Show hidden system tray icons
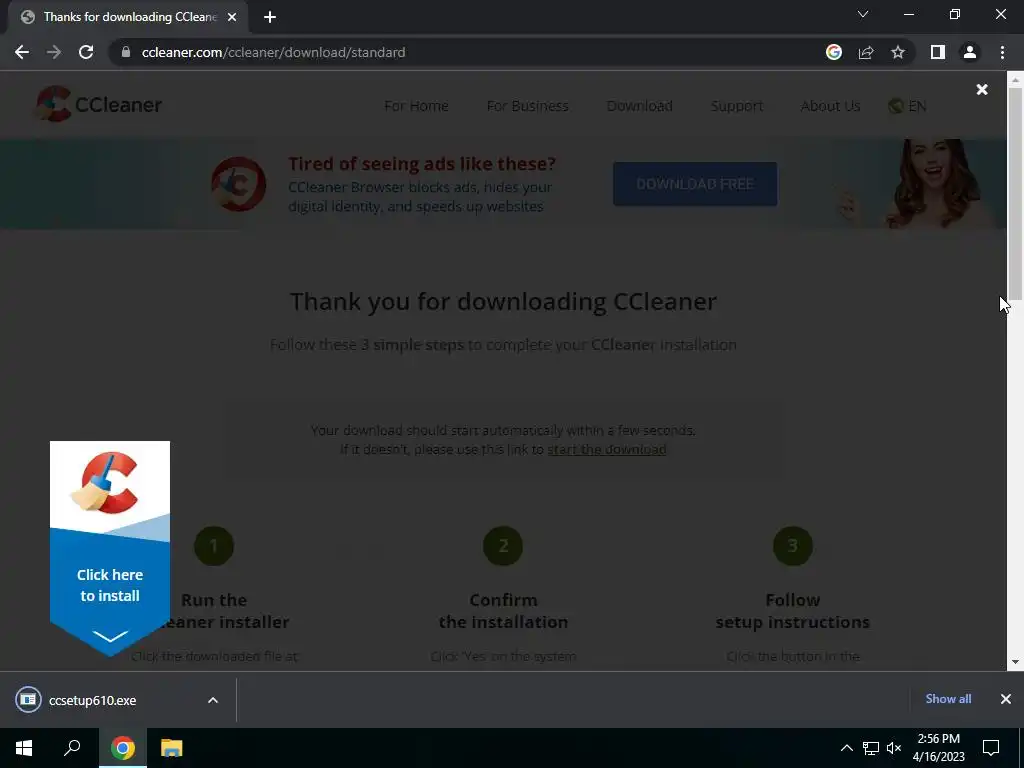The image size is (1024, 768). pyautogui.click(x=846, y=748)
